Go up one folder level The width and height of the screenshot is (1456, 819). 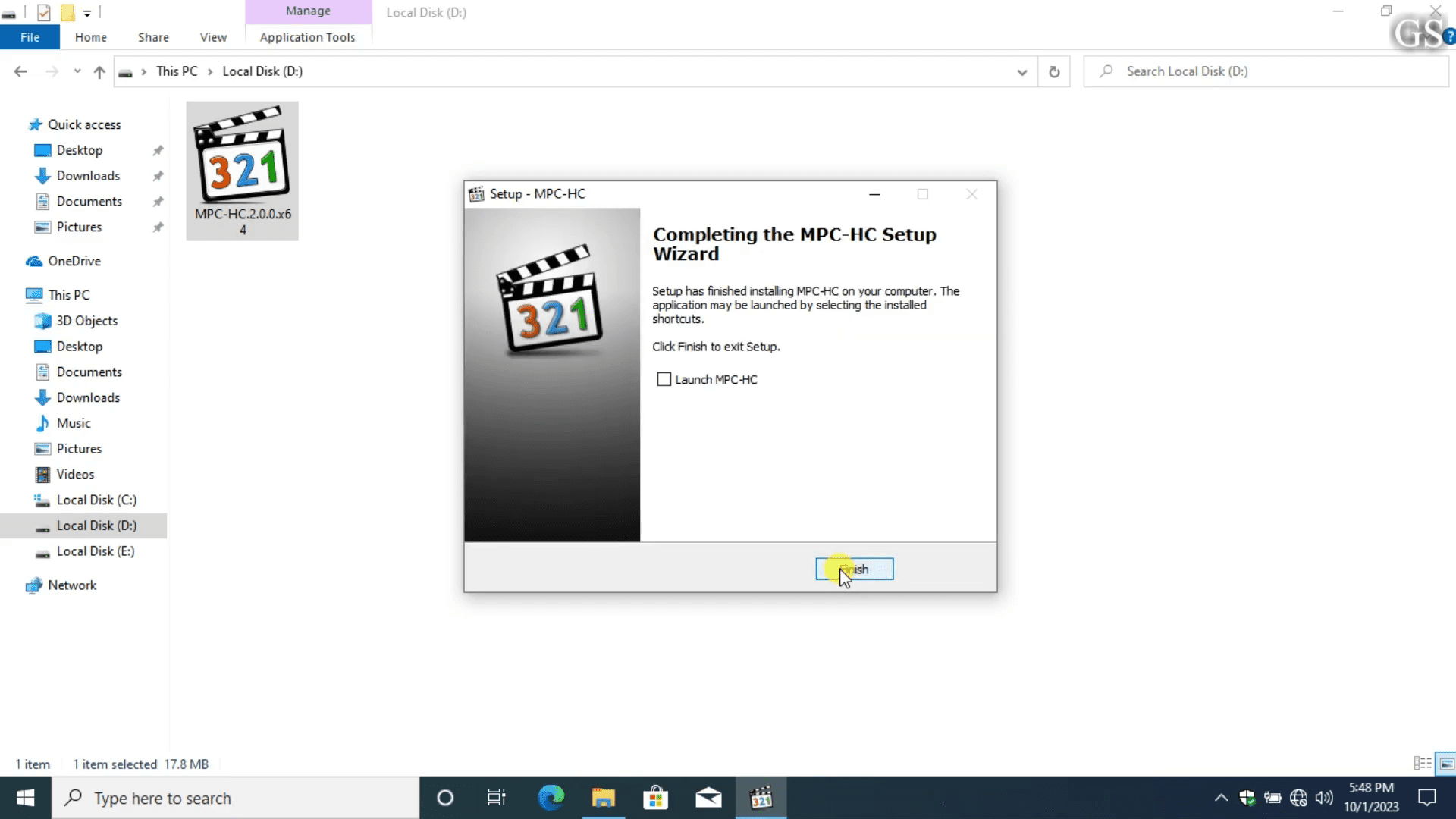[99, 71]
